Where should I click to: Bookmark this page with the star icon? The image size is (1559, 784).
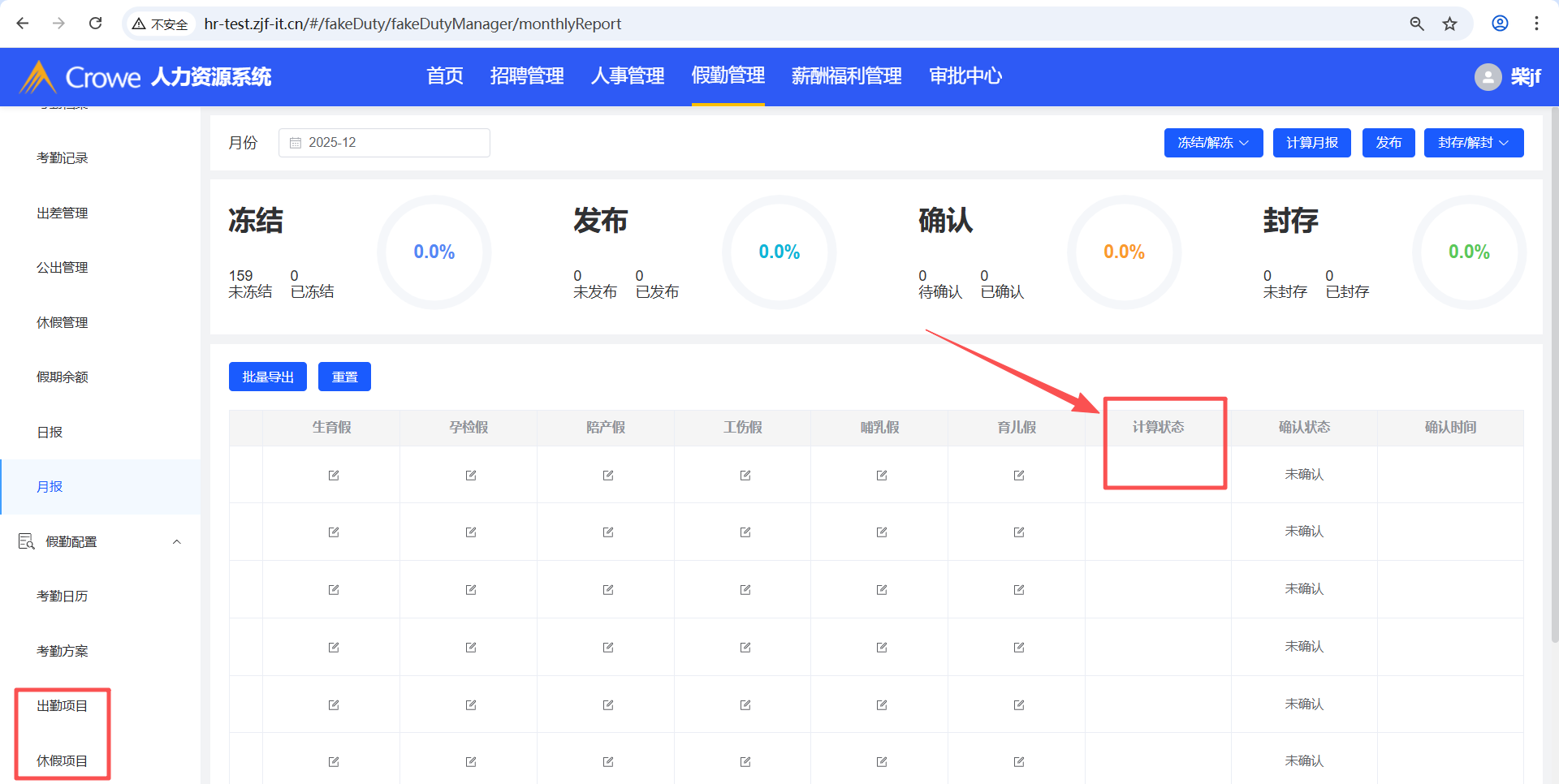[1449, 24]
